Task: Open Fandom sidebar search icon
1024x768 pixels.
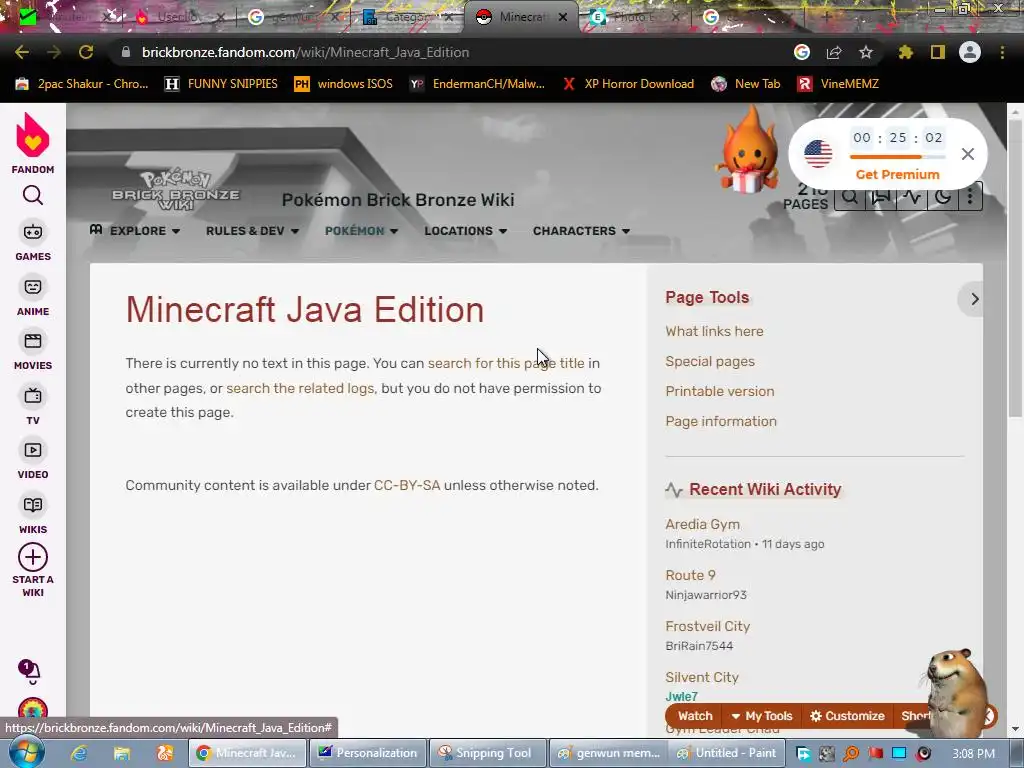Action: click(33, 195)
